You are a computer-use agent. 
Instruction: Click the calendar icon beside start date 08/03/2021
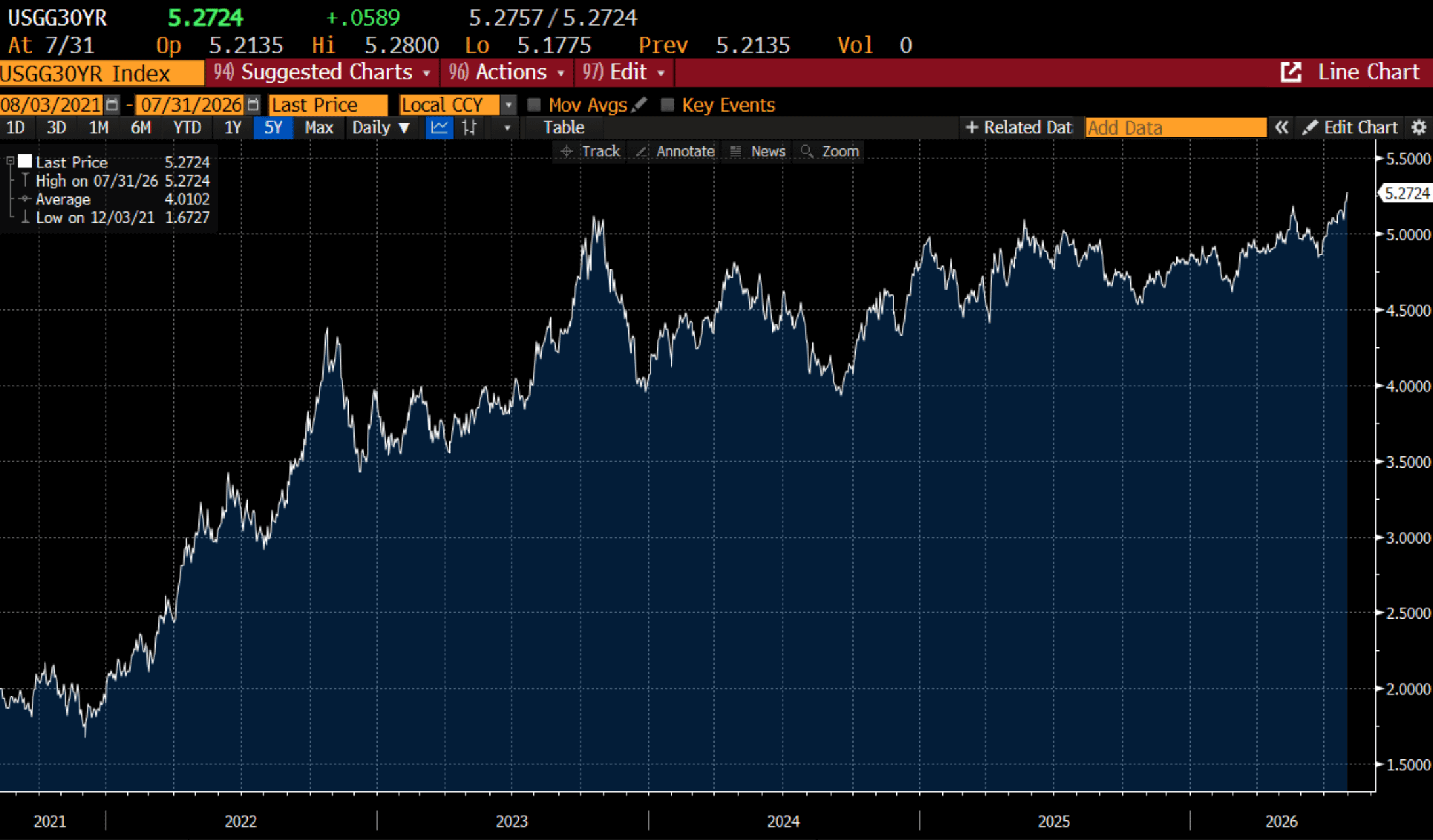[x=112, y=104]
